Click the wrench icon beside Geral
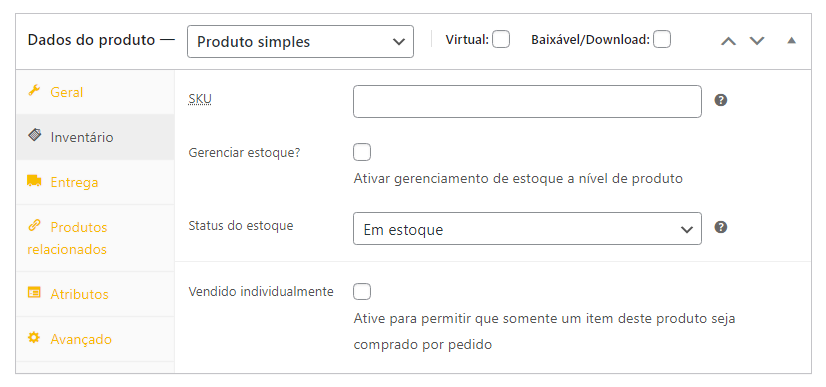This screenshot has height=387, width=826. [34, 91]
